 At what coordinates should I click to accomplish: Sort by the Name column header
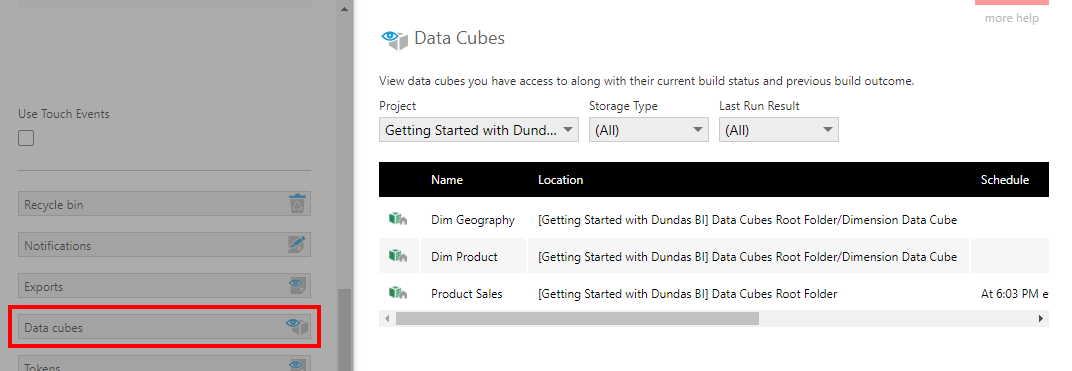point(446,180)
